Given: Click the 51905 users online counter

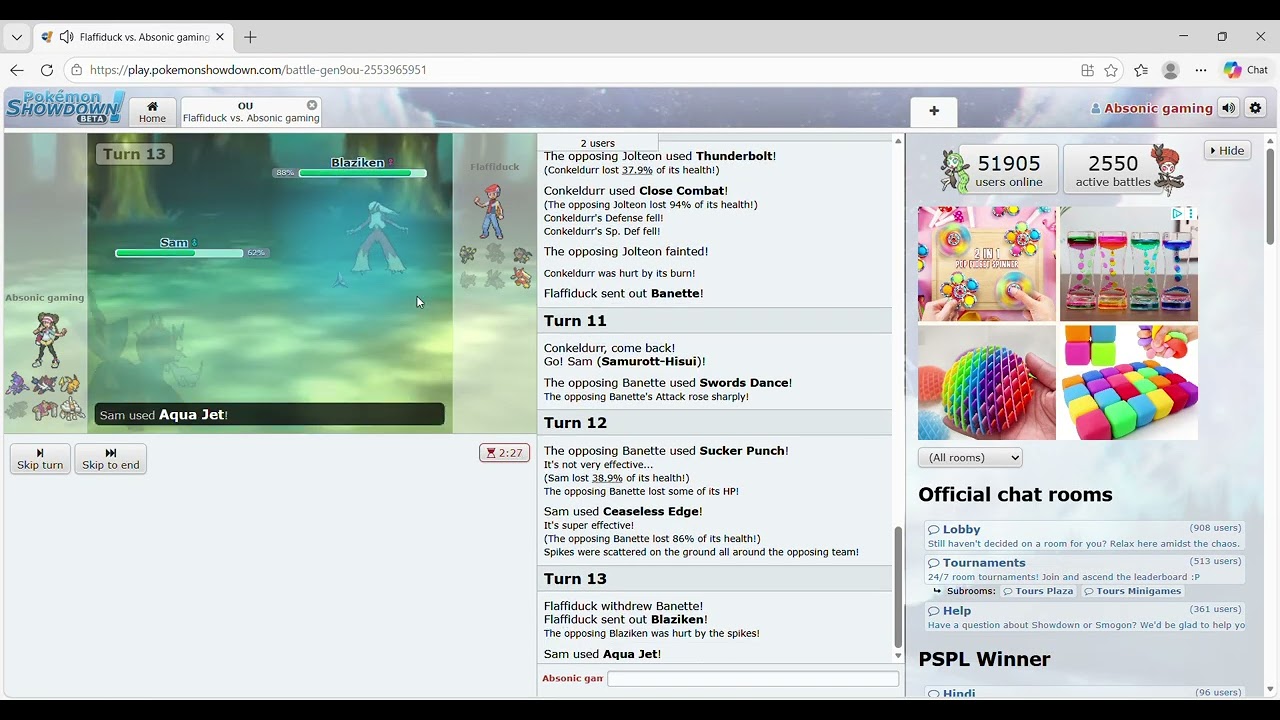Looking at the screenshot, I should click(1008, 169).
